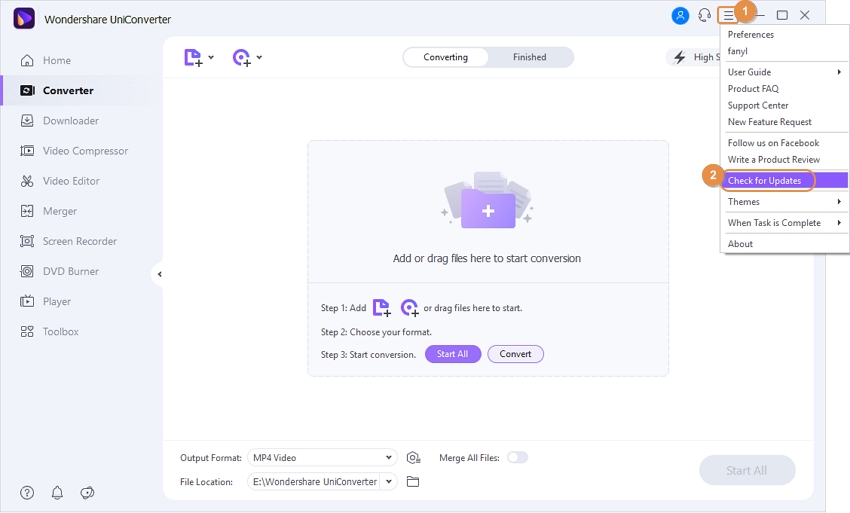Click the help question mark icon

[x=27, y=492]
